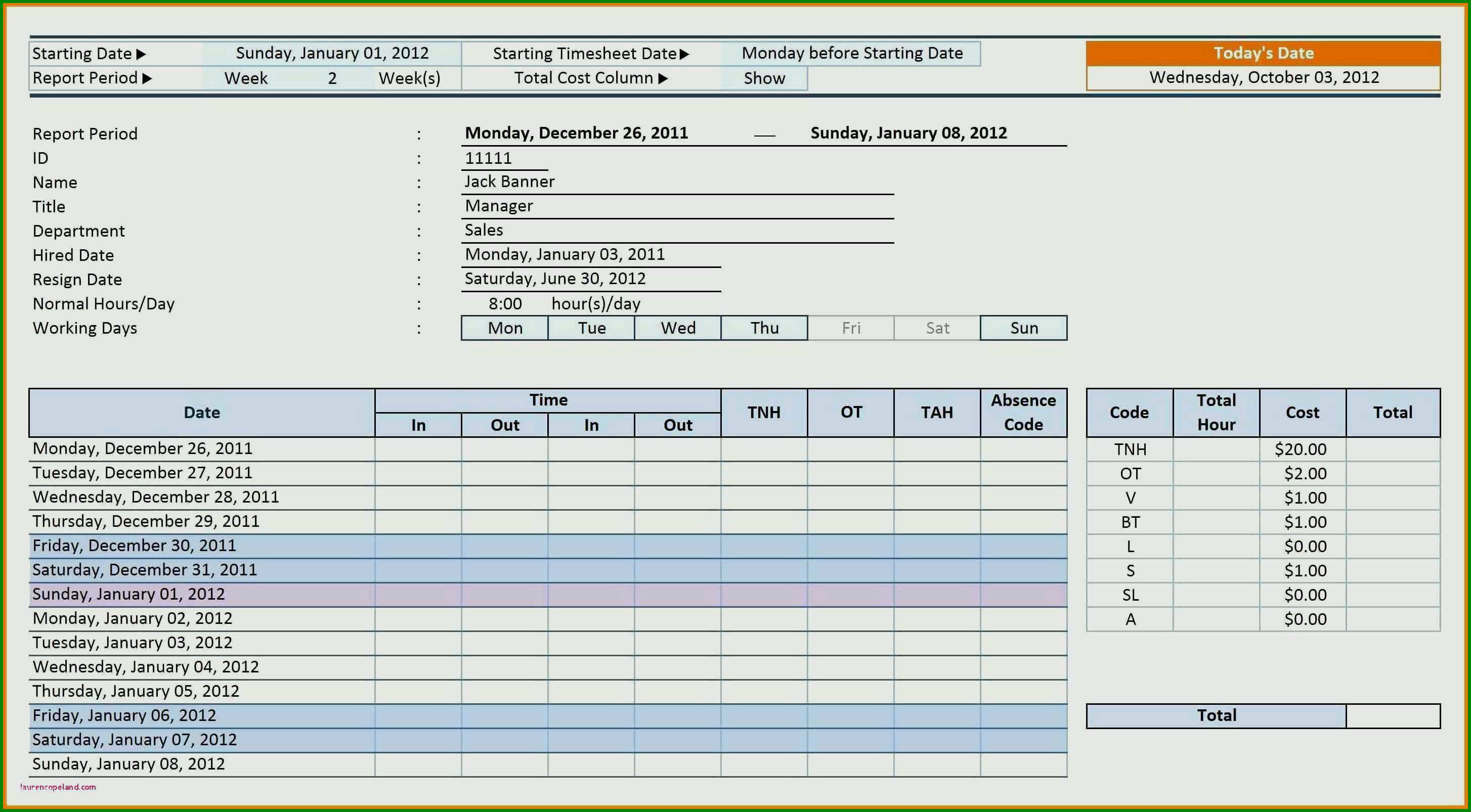Click the Time group header

coord(548,400)
